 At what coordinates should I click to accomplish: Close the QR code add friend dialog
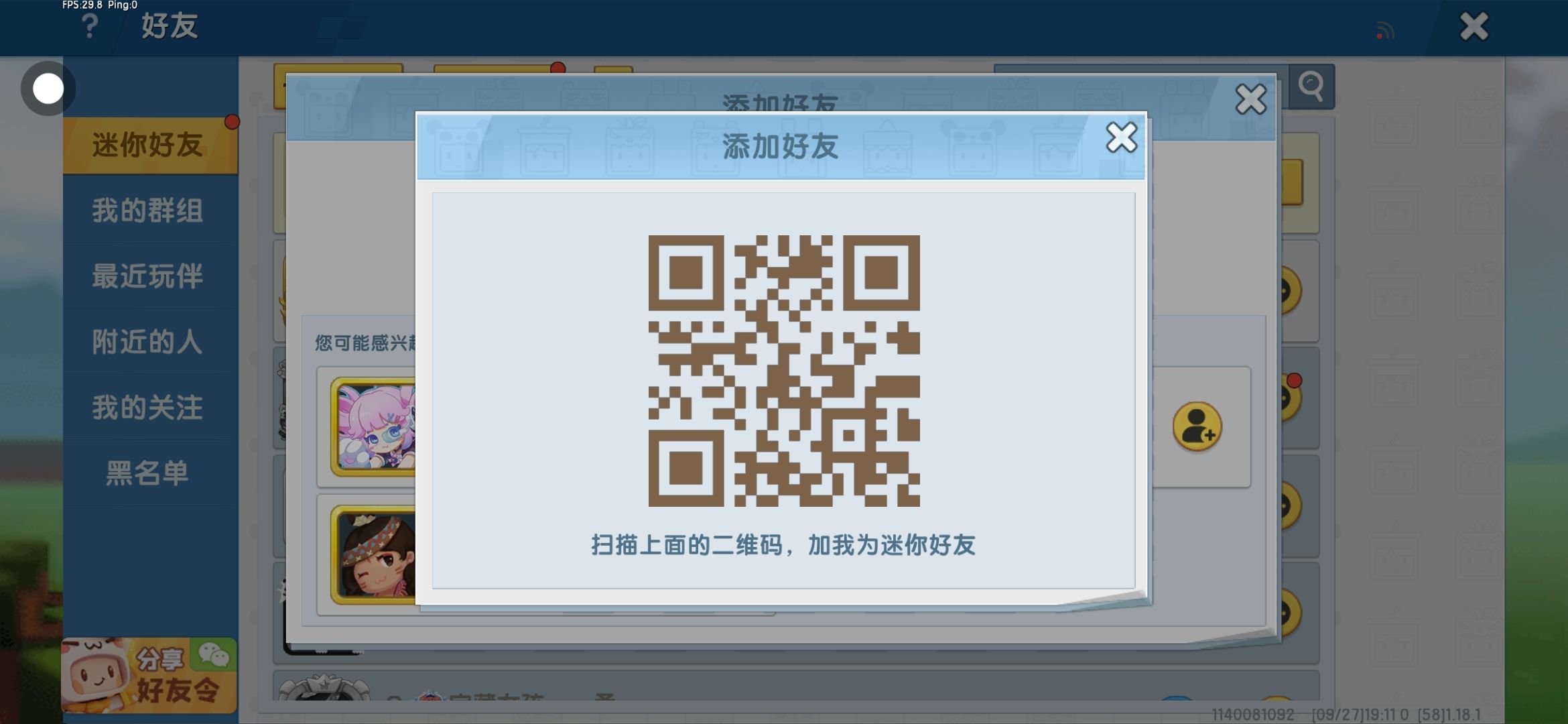1121,138
